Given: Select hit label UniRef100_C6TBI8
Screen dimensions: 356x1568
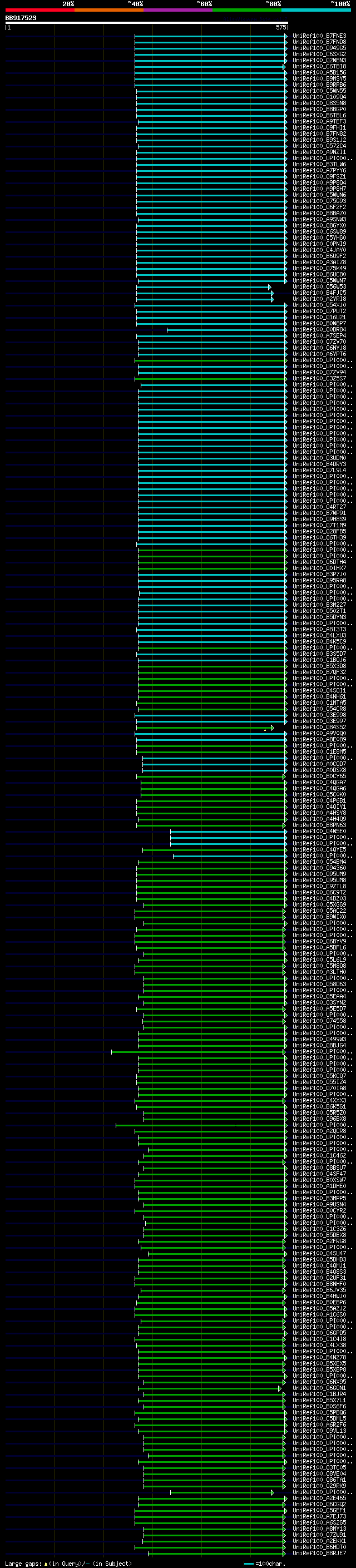Looking at the screenshot, I should click(319, 66).
